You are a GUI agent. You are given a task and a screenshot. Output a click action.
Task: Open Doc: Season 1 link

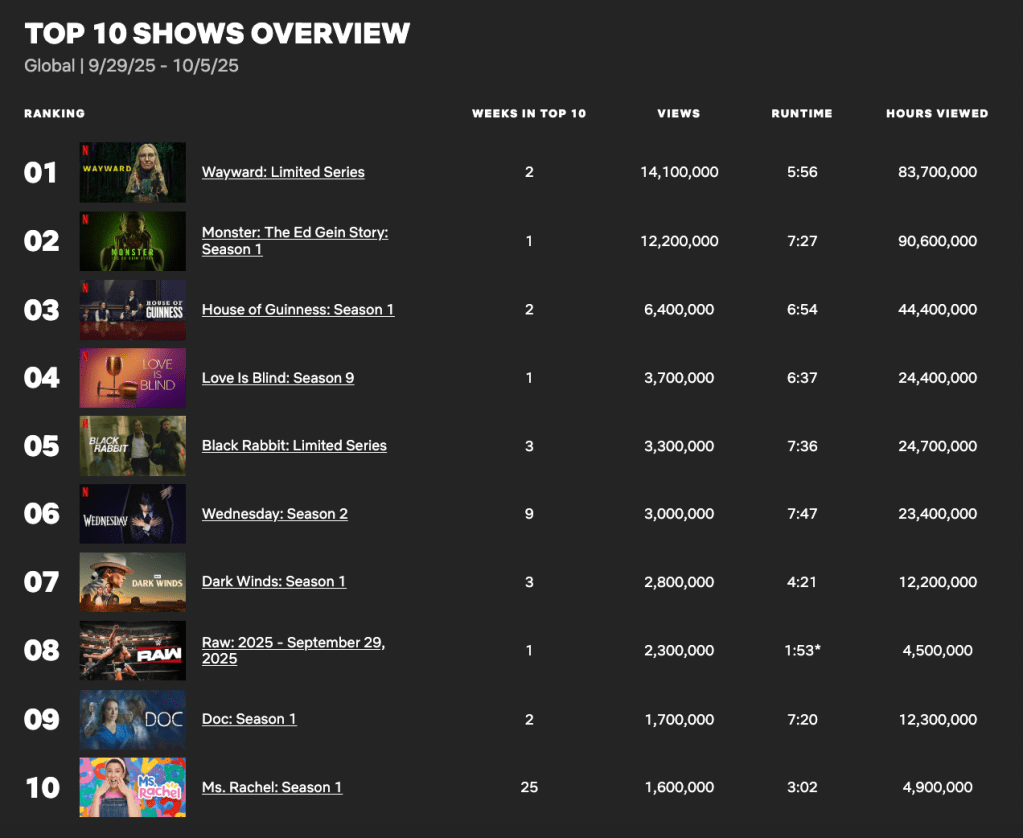(249, 719)
